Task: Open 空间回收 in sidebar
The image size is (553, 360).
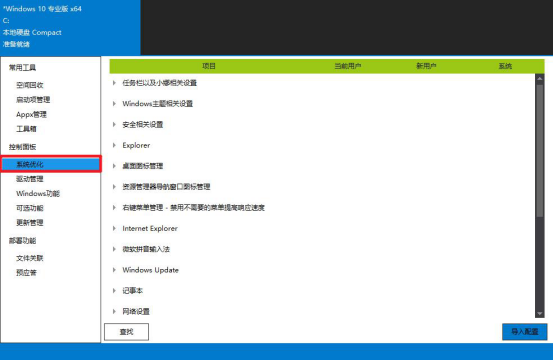Action: coord(30,85)
